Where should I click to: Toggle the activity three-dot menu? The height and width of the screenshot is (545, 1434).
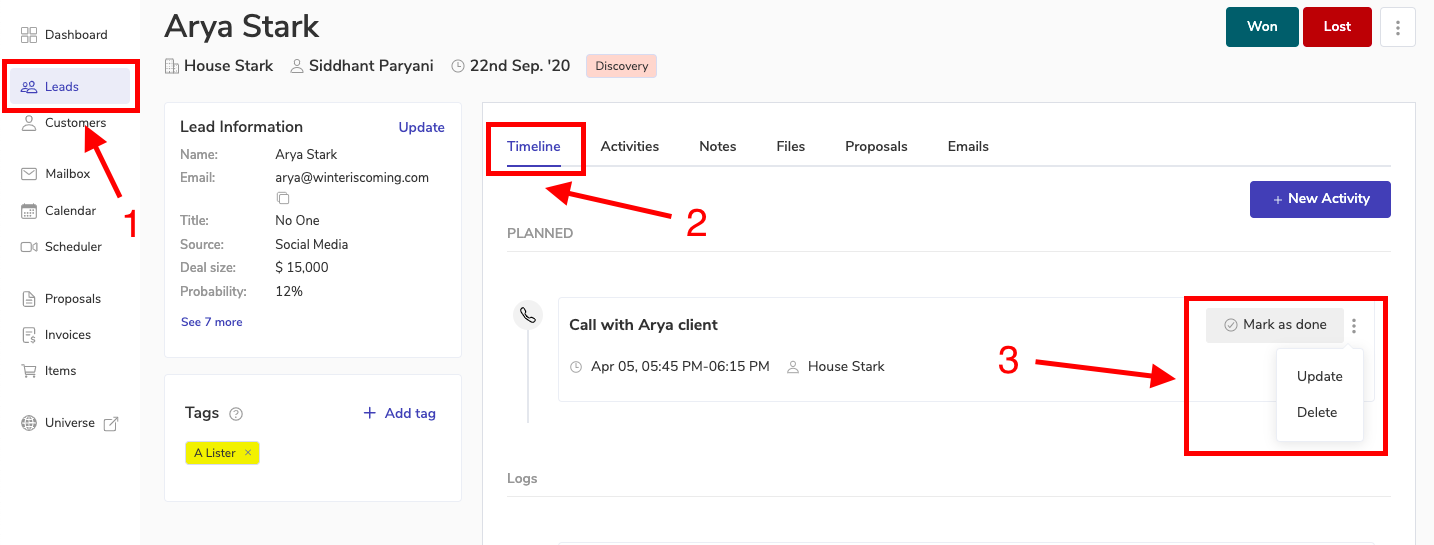pyautogui.click(x=1354, y=325)
